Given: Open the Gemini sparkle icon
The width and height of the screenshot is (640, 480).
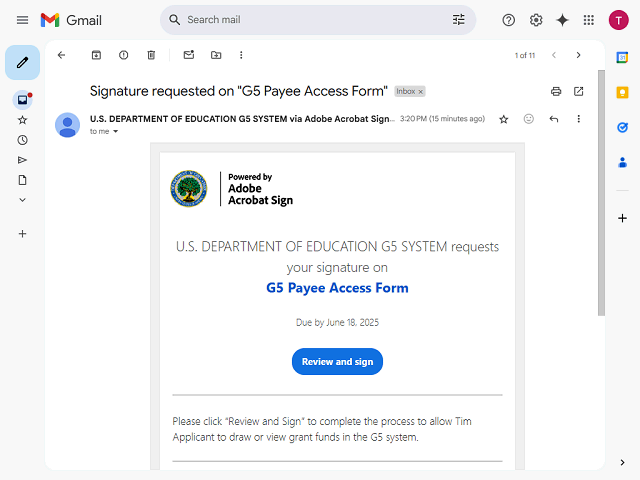Looking at the screenshot, I should [x=562, y=20].
